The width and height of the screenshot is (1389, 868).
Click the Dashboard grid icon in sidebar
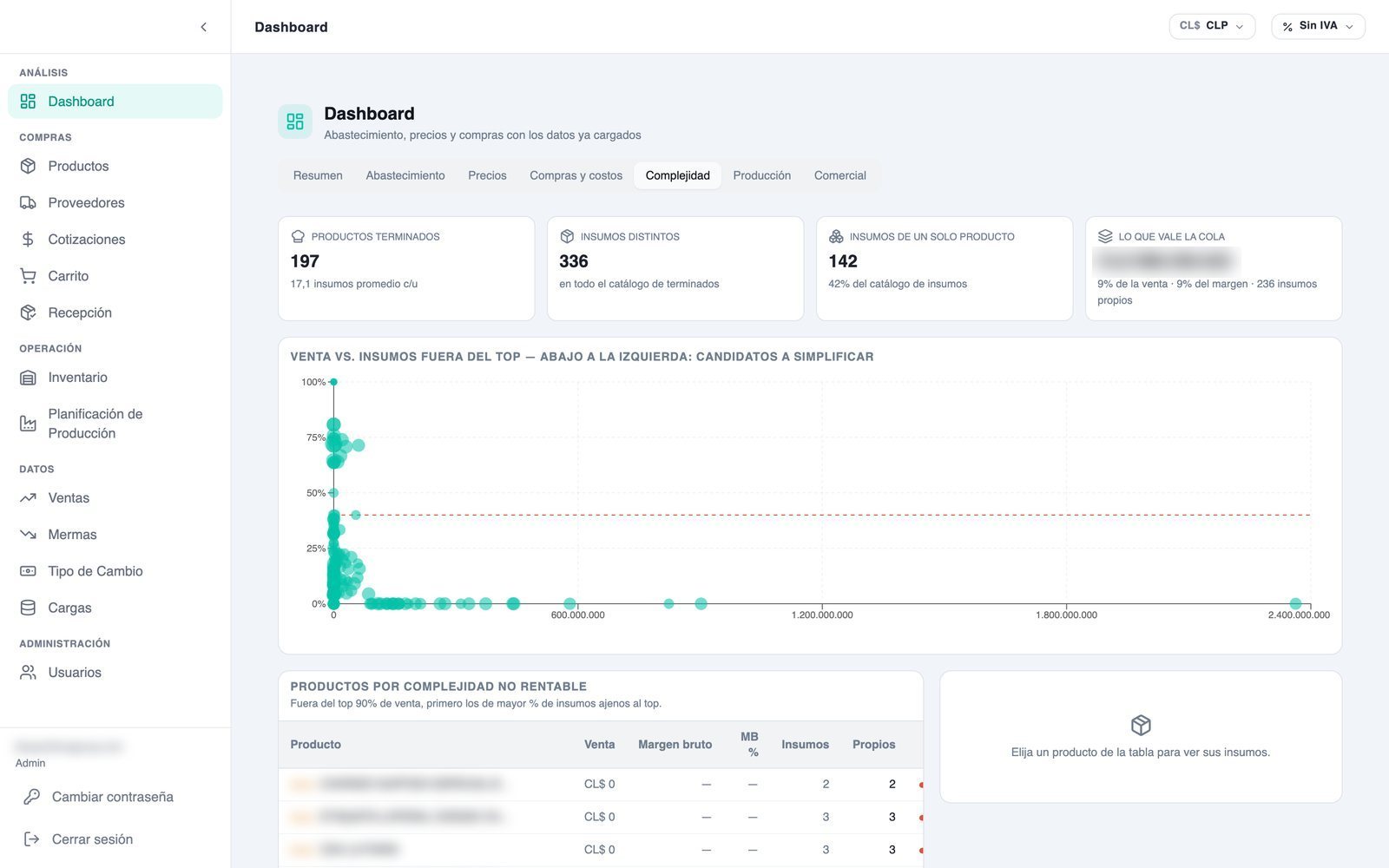click(28, 102)
